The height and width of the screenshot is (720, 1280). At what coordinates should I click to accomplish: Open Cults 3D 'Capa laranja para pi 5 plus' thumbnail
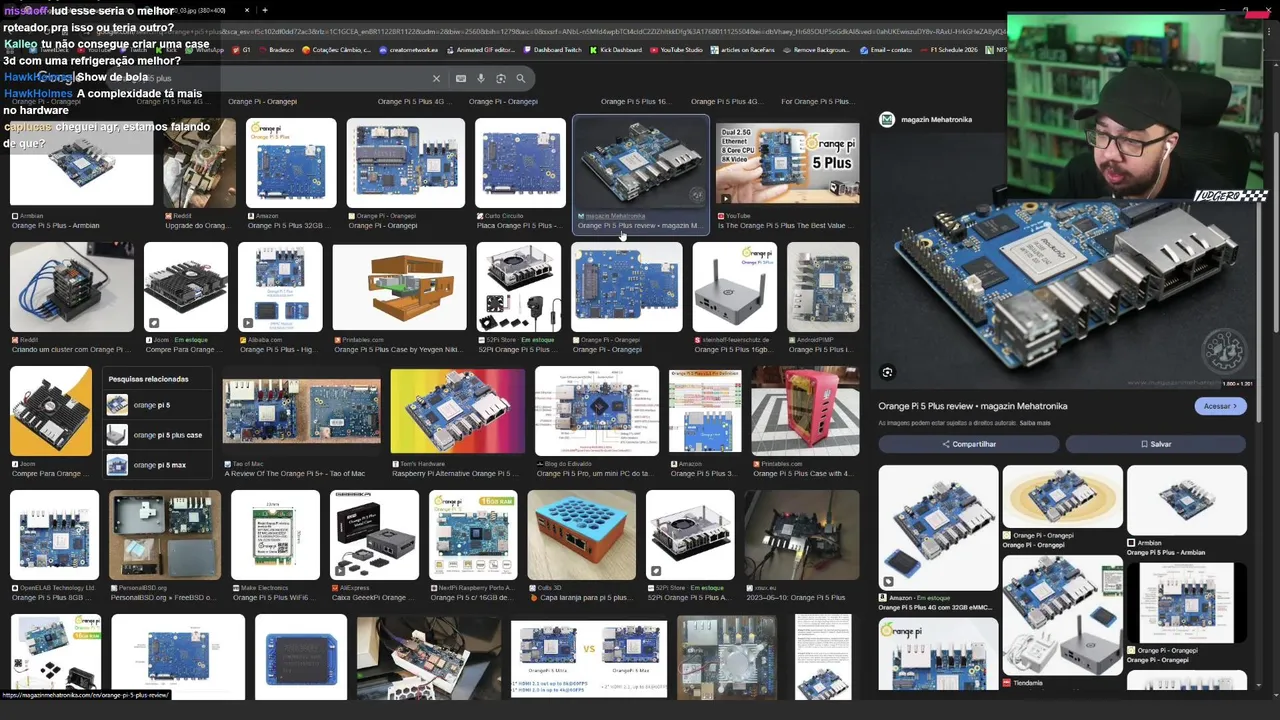click(x=581, y=535)
